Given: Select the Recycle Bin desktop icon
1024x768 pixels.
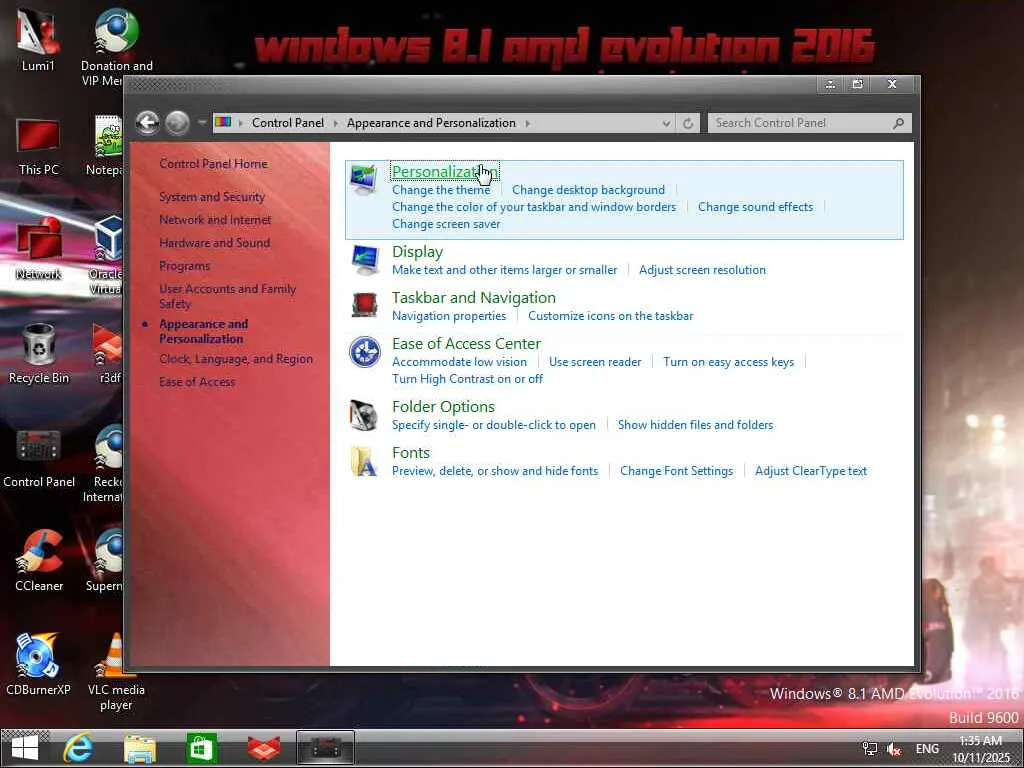Looking at the screenshot, I should [39, 354].
